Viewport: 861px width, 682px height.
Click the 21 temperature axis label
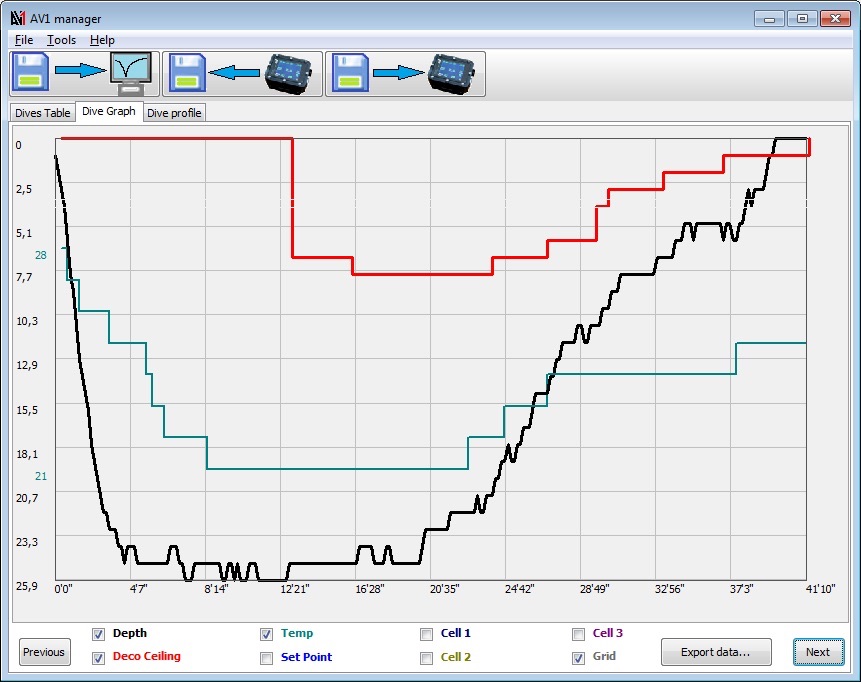(41, 476)
